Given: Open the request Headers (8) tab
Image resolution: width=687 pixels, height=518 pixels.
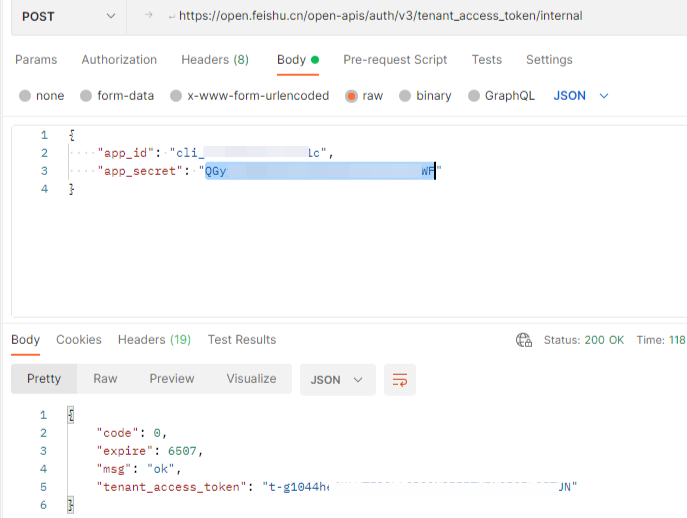Looking at the screenshot, I should [215, 60].
